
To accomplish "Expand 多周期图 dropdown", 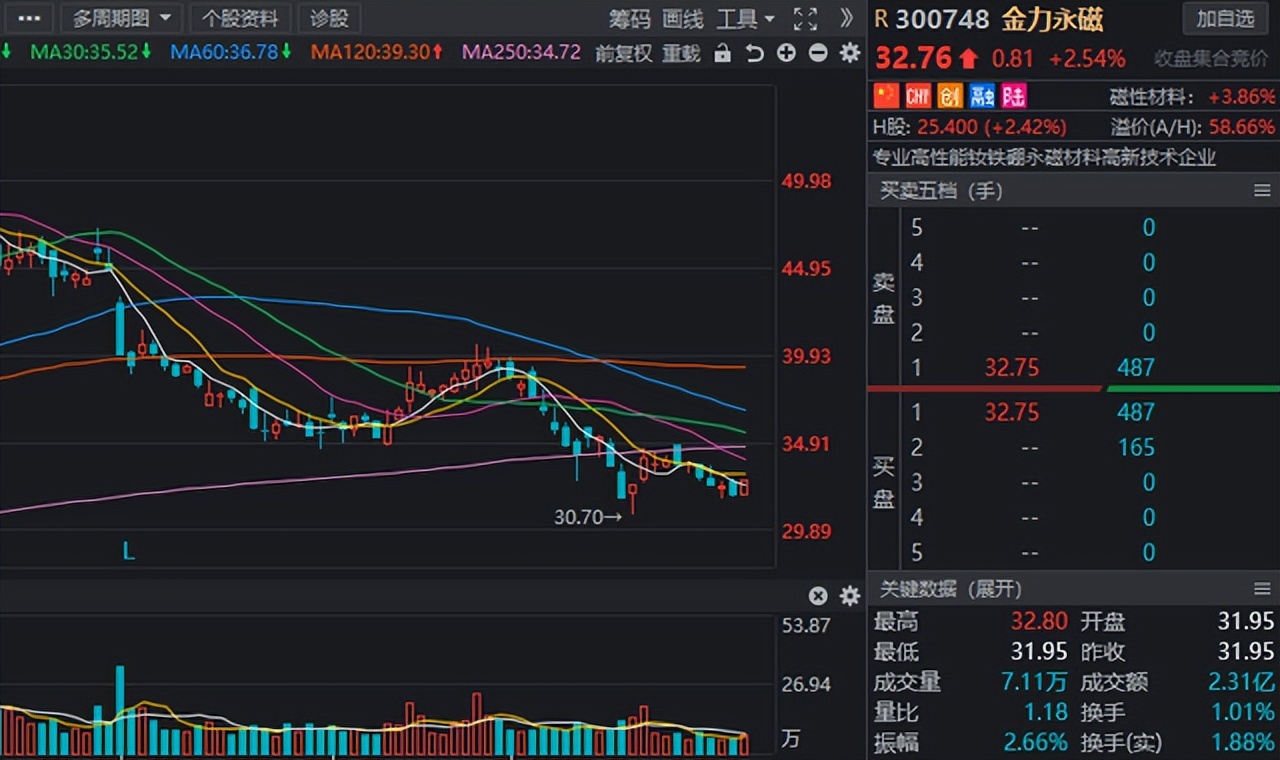I will 121,18.
